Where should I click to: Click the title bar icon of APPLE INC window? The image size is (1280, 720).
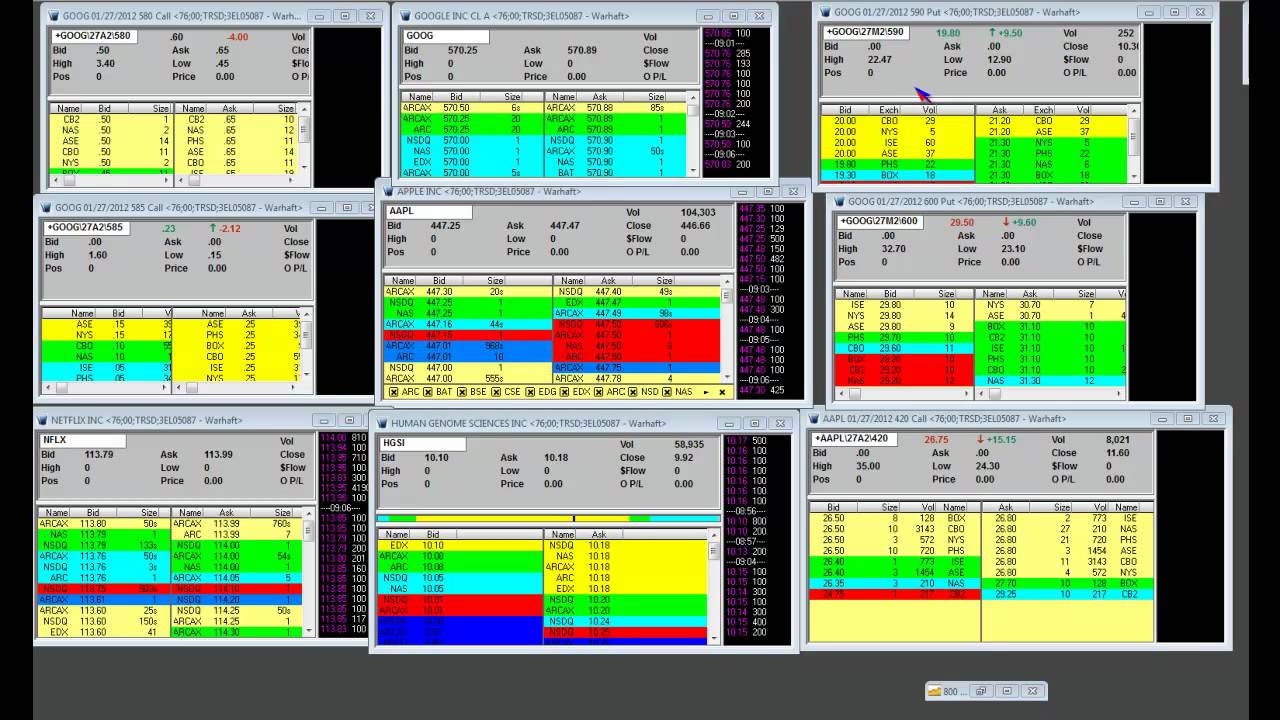(x=388, y=191)
